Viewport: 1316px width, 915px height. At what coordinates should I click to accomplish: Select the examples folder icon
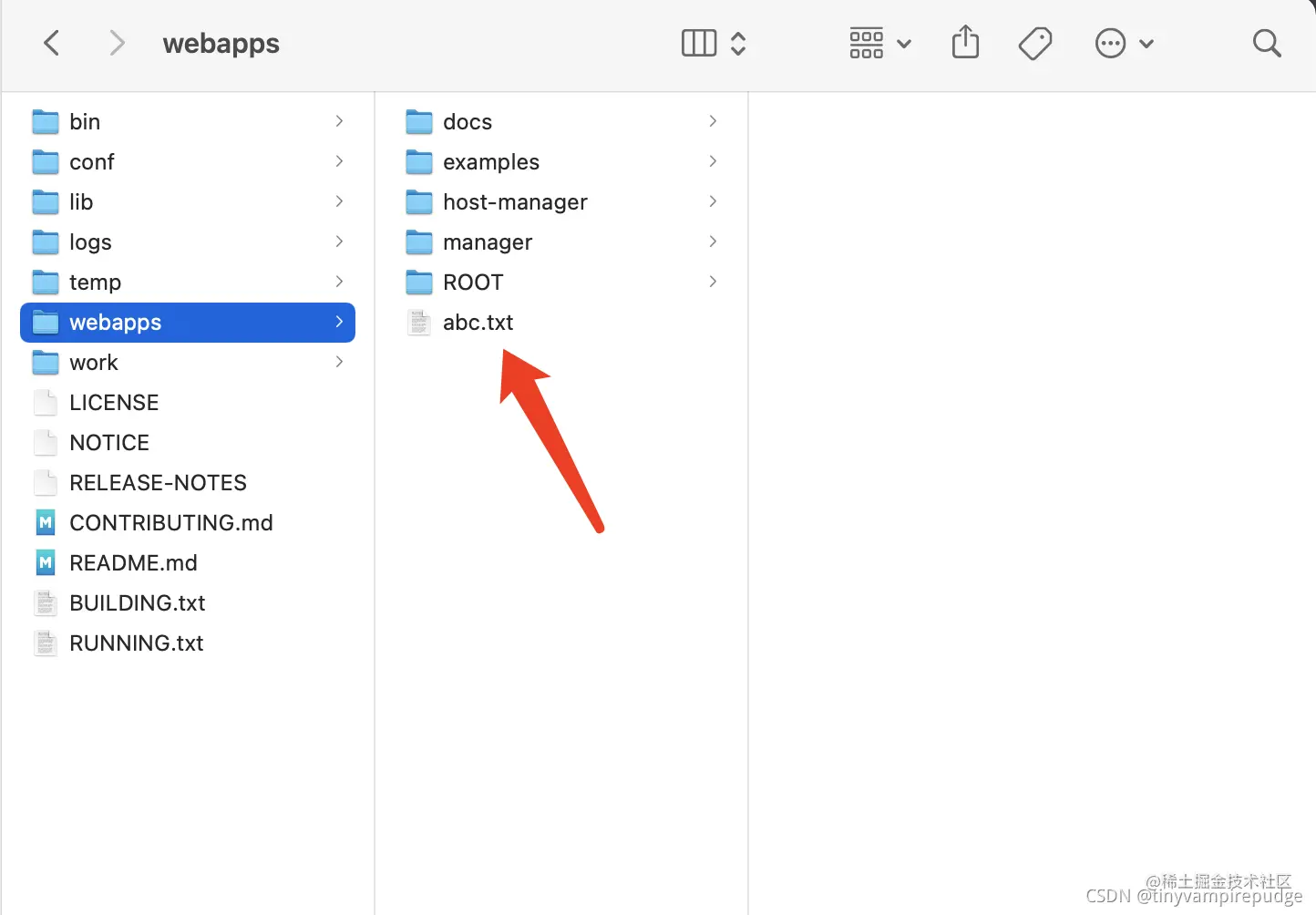tap(419, 161)
